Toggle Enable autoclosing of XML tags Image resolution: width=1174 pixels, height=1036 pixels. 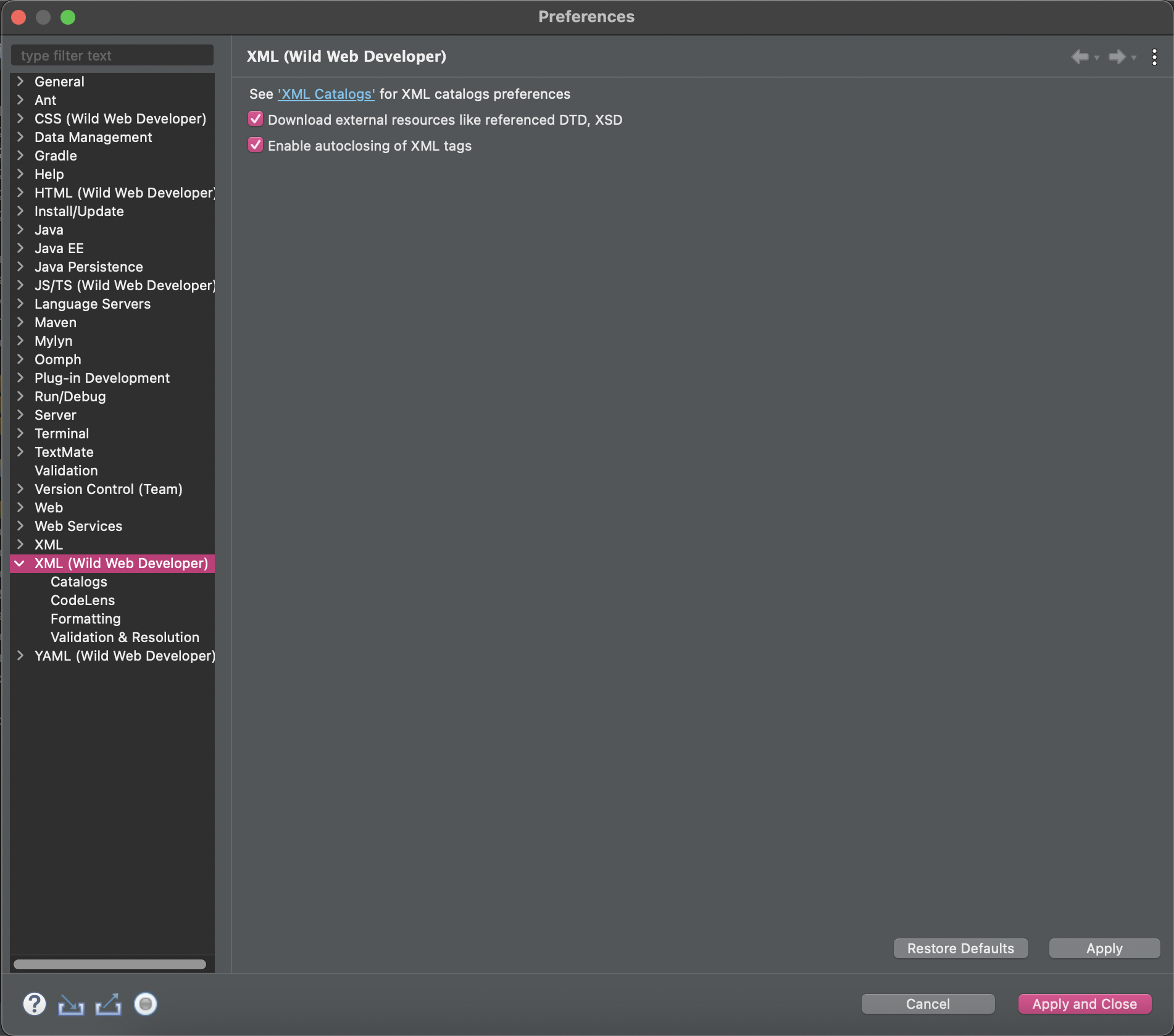256,145
